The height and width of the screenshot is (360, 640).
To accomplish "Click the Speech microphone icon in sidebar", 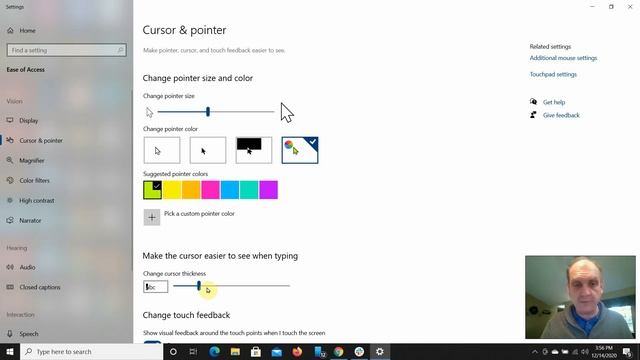I will click(10, 333).
